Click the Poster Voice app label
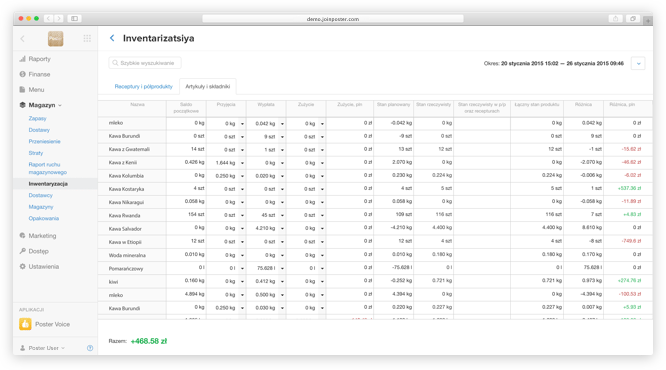 [52, 324]
